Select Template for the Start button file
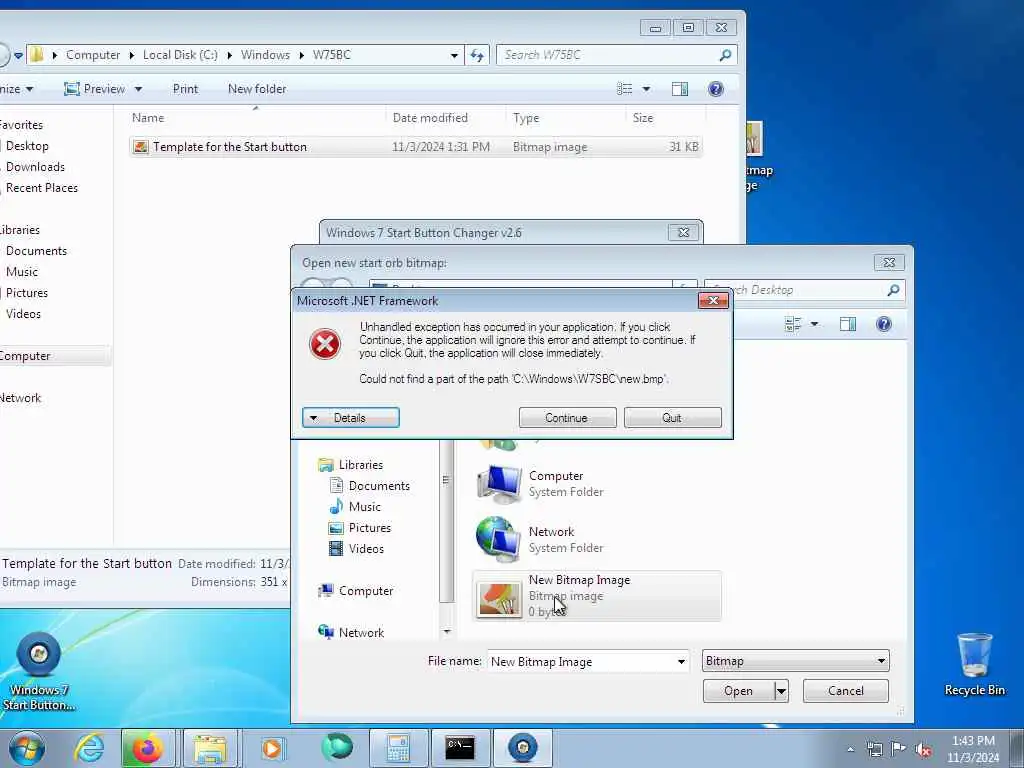The width and height of the screenshot is (1024, 768). click(415, 147)
